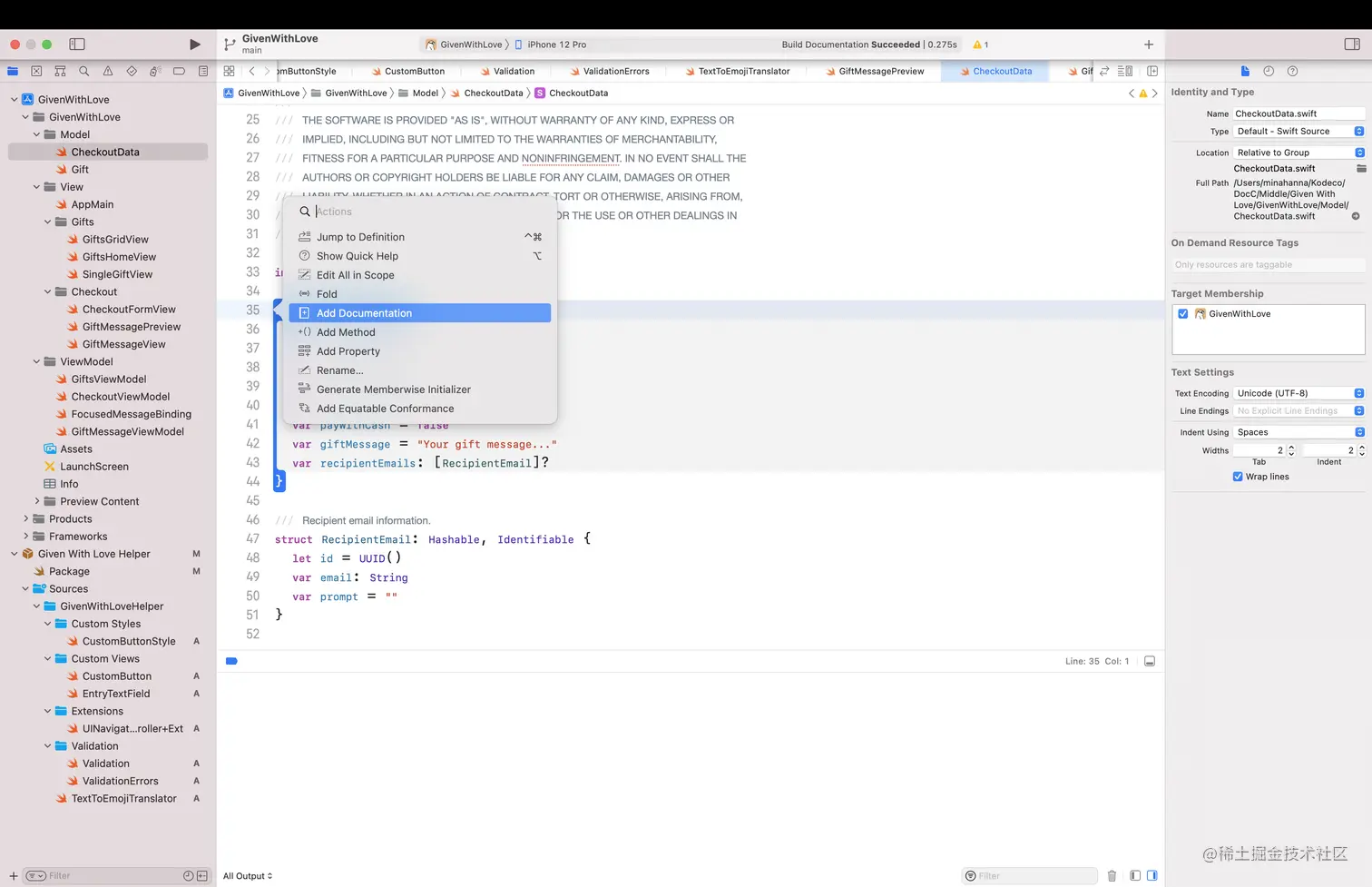The image size is (1372, 887).
Task: Click the build warning indicator showing 1
Action: 981,44
